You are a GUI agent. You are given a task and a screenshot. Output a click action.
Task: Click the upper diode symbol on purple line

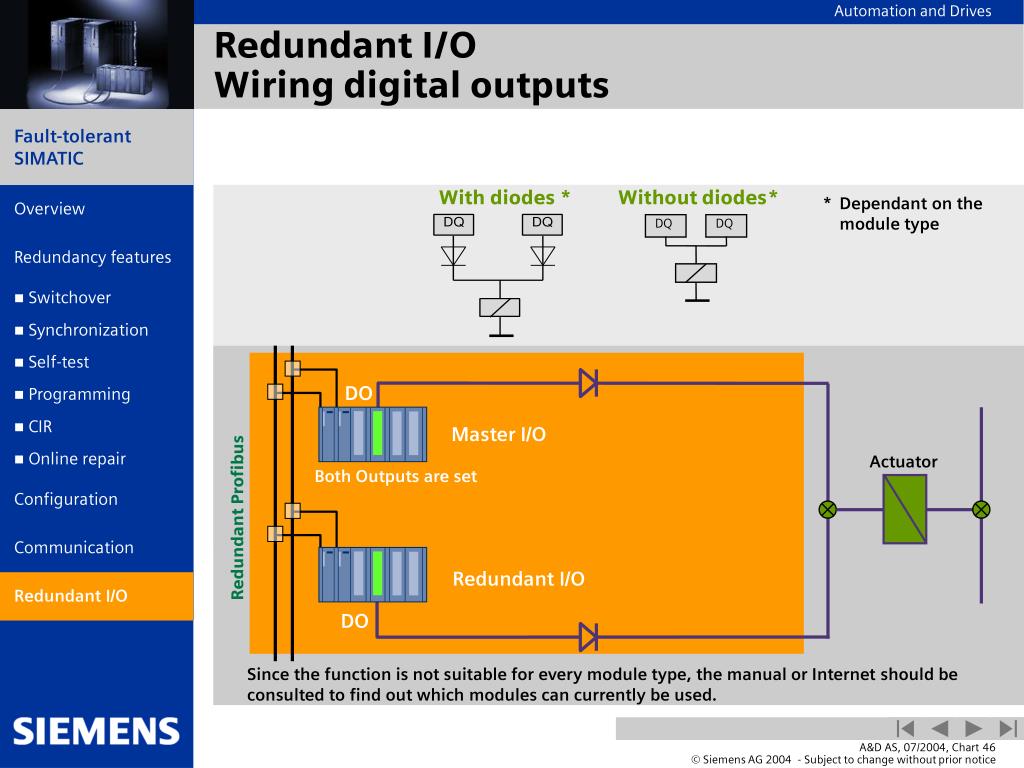click(x=588, y=383)
